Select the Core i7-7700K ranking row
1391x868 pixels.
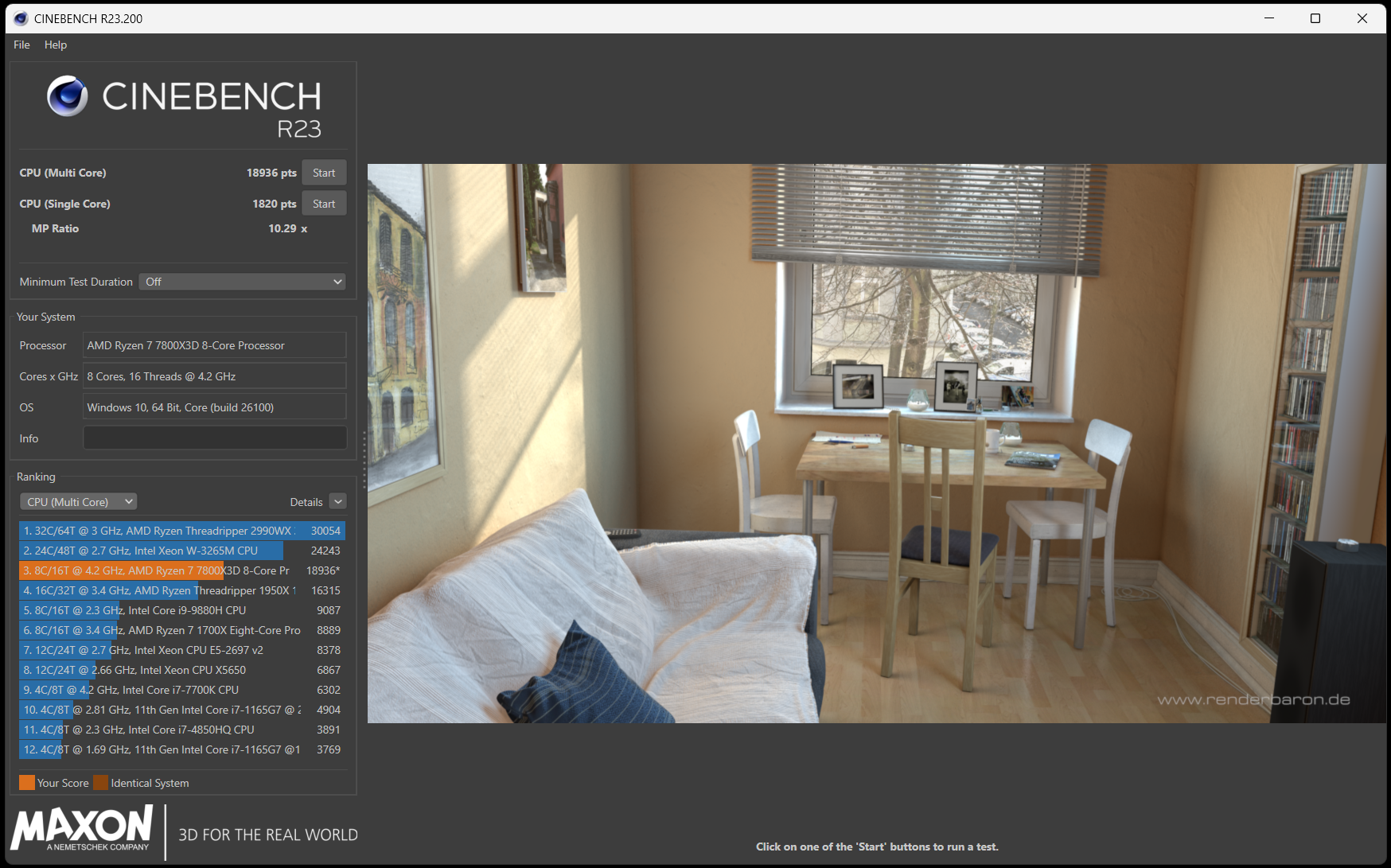(x=182, y=690)
